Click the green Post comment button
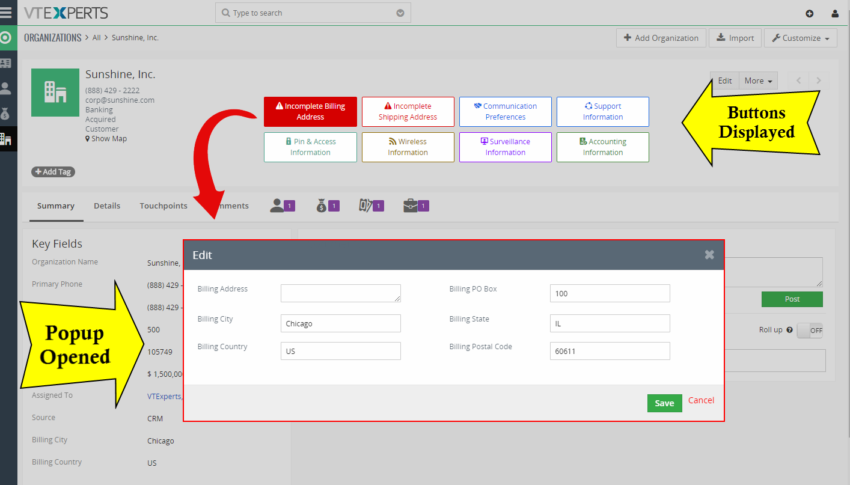 point(792,299)
